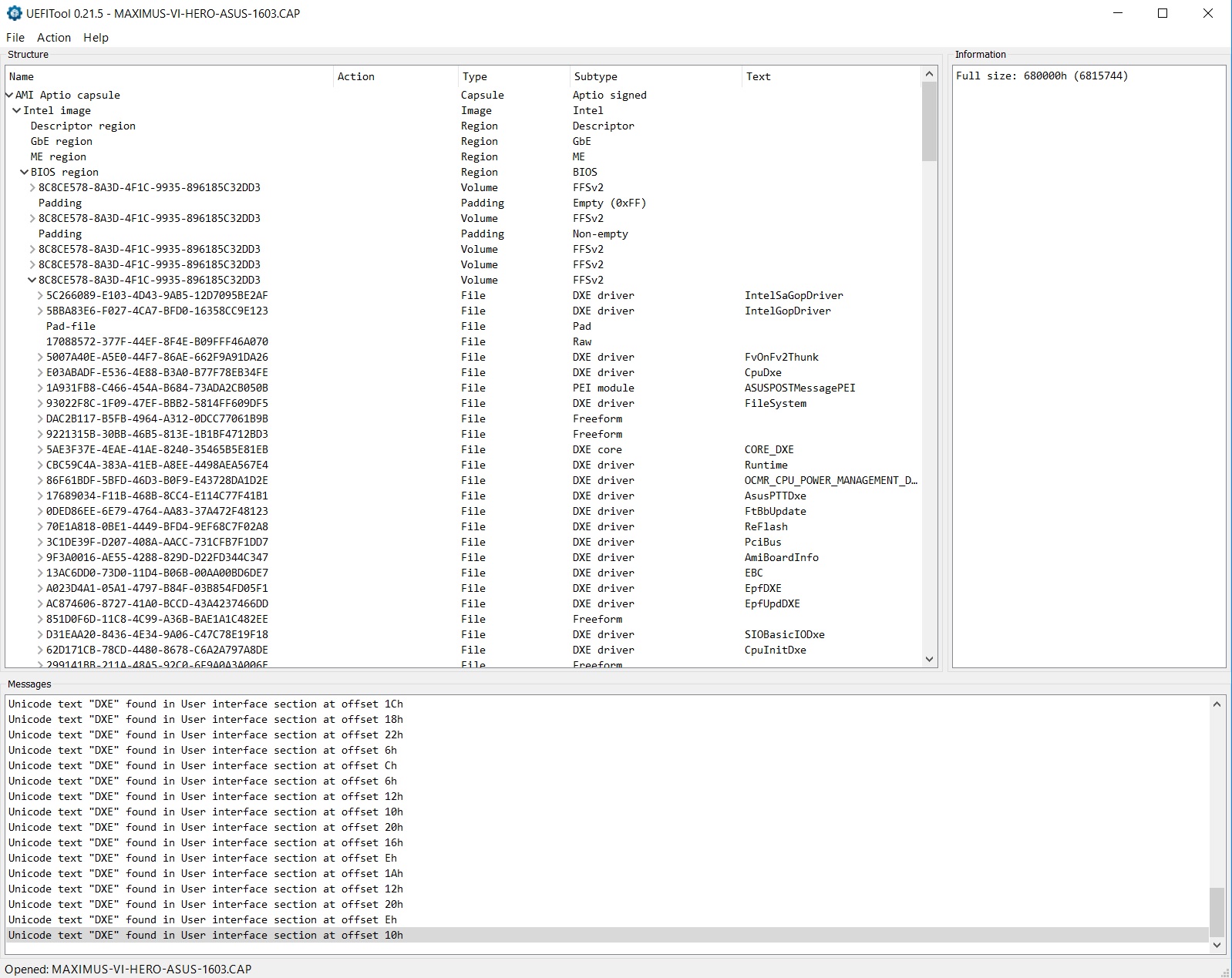Select DAC2B117-B5FB-4964 freeform file

[x=463, y=418]
